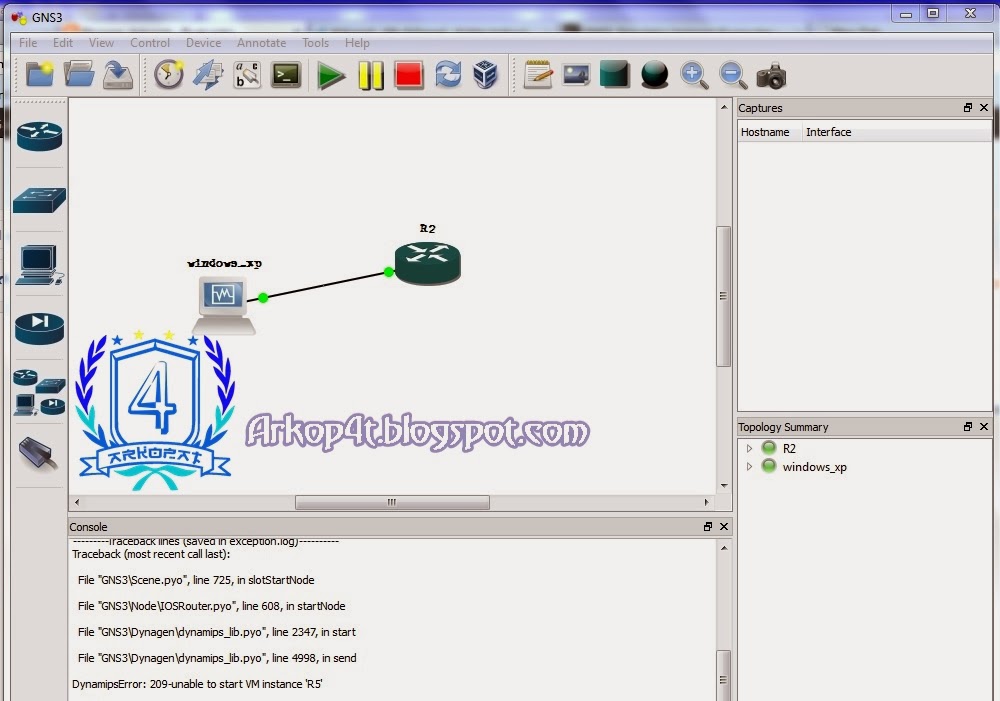Open the View menu
Viewport: 1000px width, 701px height.
click(101, 43)
